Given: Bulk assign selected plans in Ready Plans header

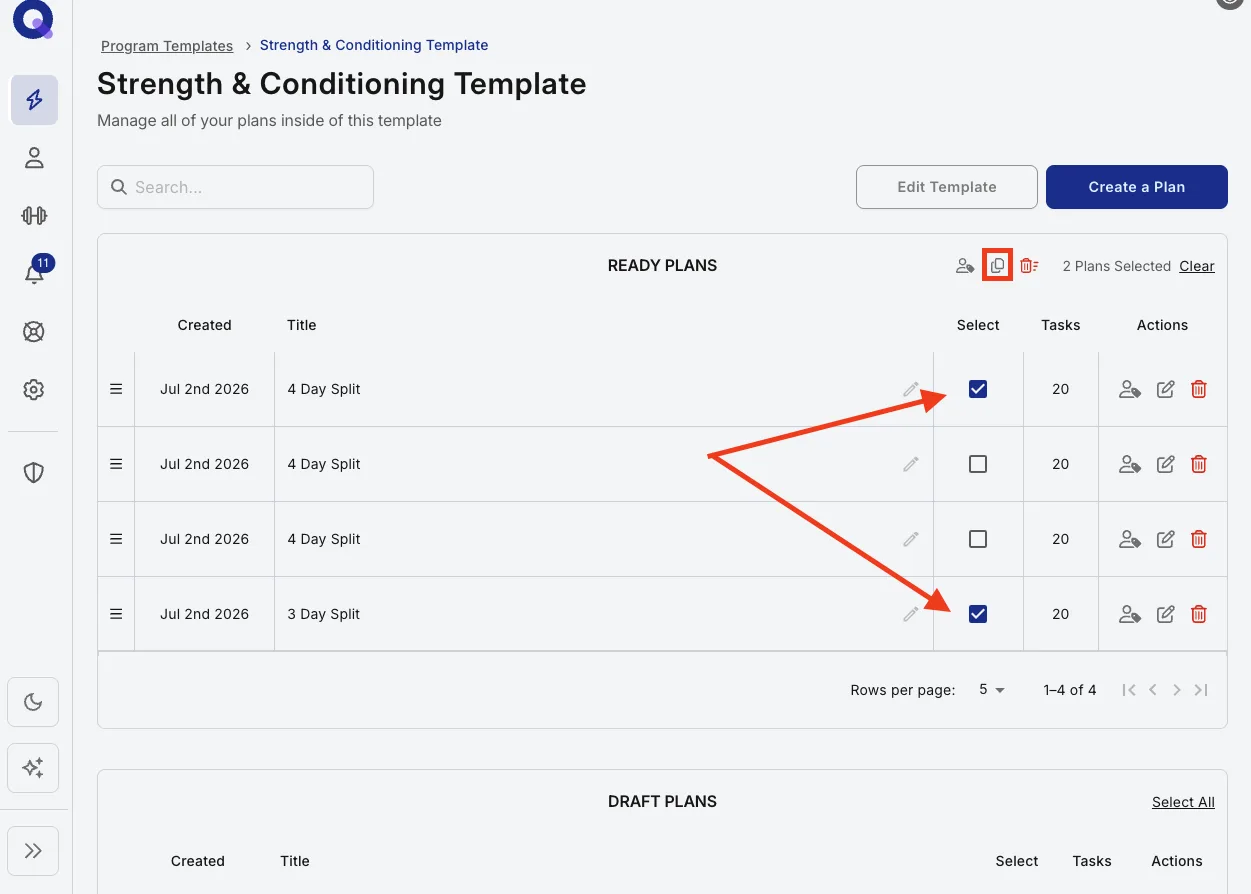Looking at the screenshot, I should click(964, 266).
